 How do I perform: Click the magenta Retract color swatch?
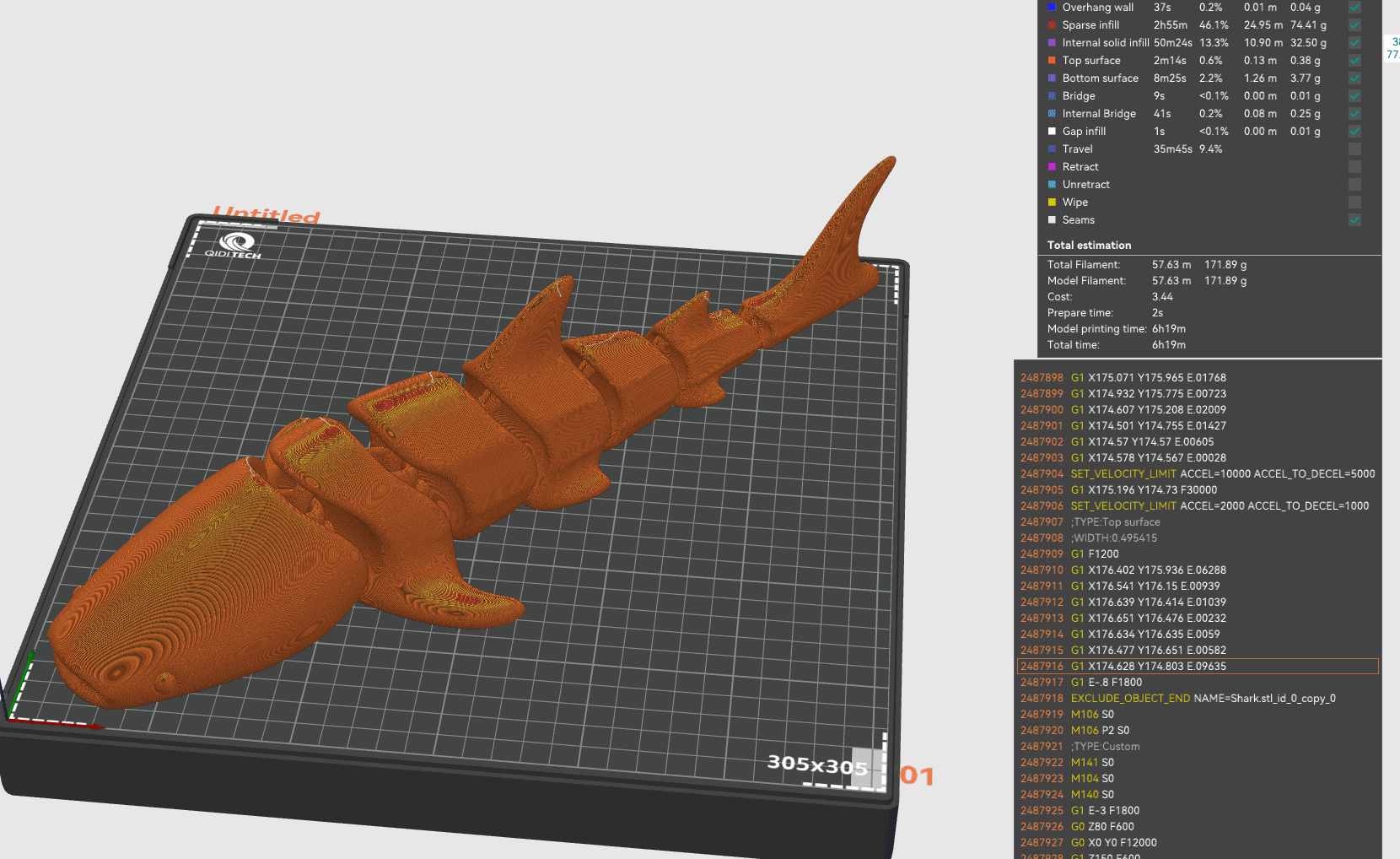(1052, 166)
